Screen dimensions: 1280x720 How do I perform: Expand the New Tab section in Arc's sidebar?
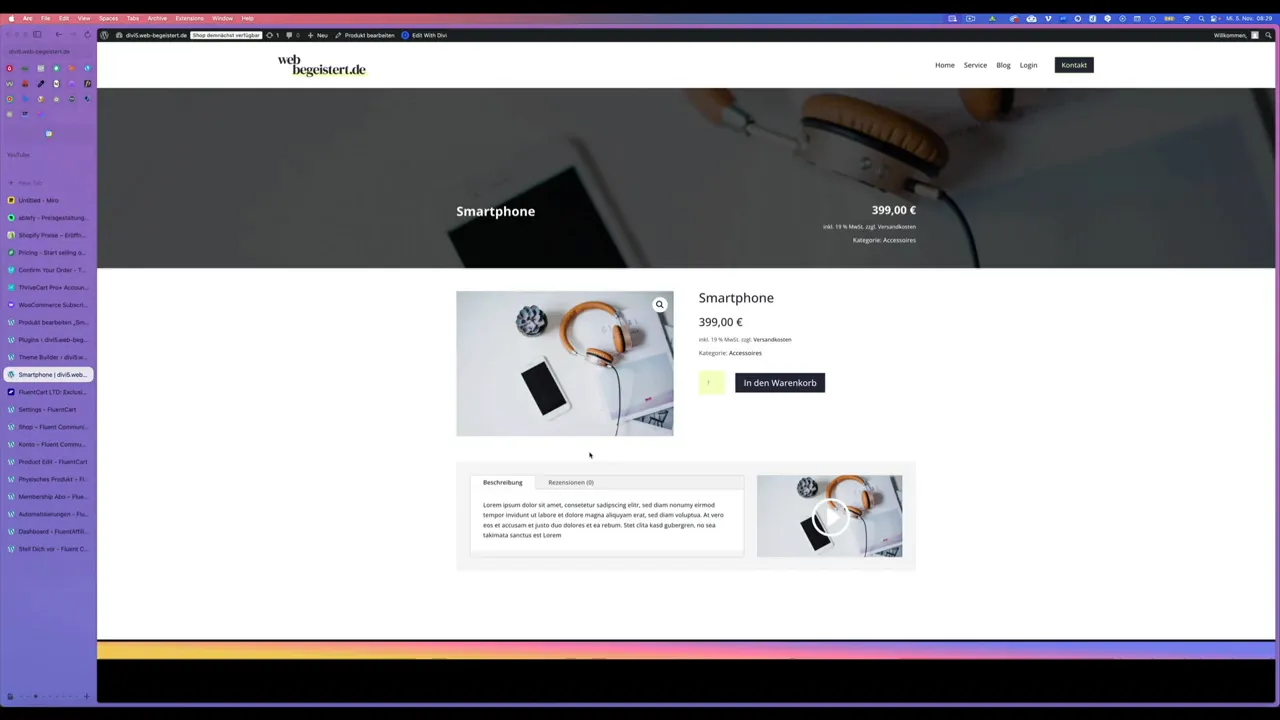tap(29, 183)
